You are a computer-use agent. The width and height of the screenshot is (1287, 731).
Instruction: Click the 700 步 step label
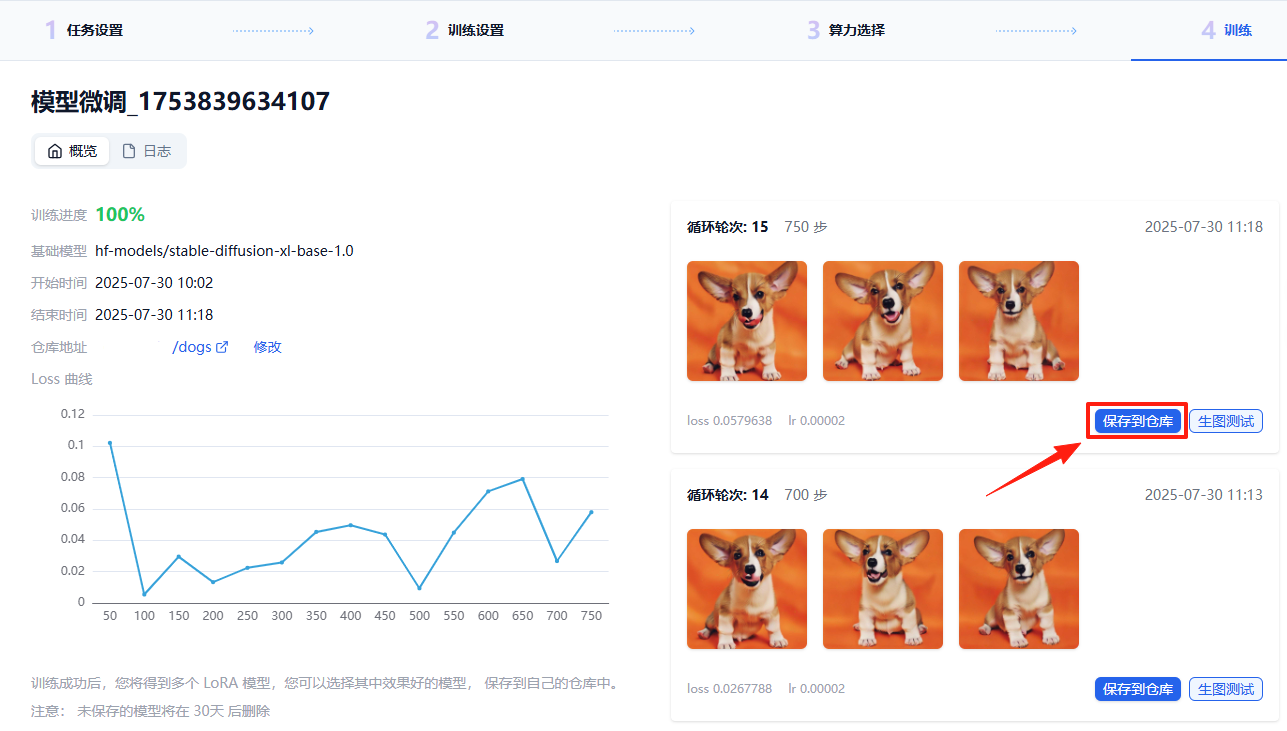point(806,495)
